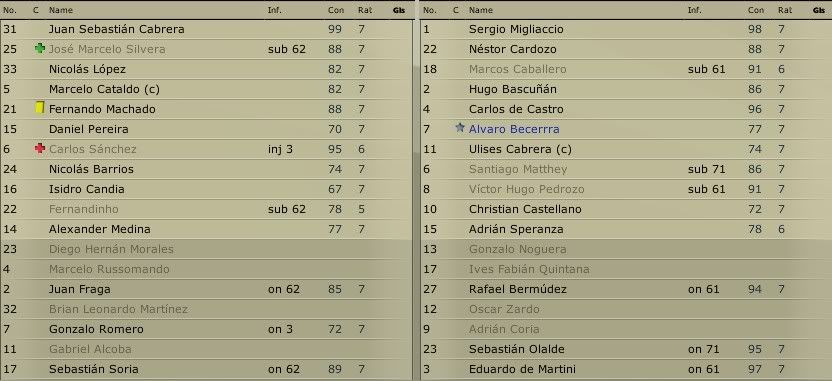
Task: Click the red injury cross icon
Action: pos(39,149)
